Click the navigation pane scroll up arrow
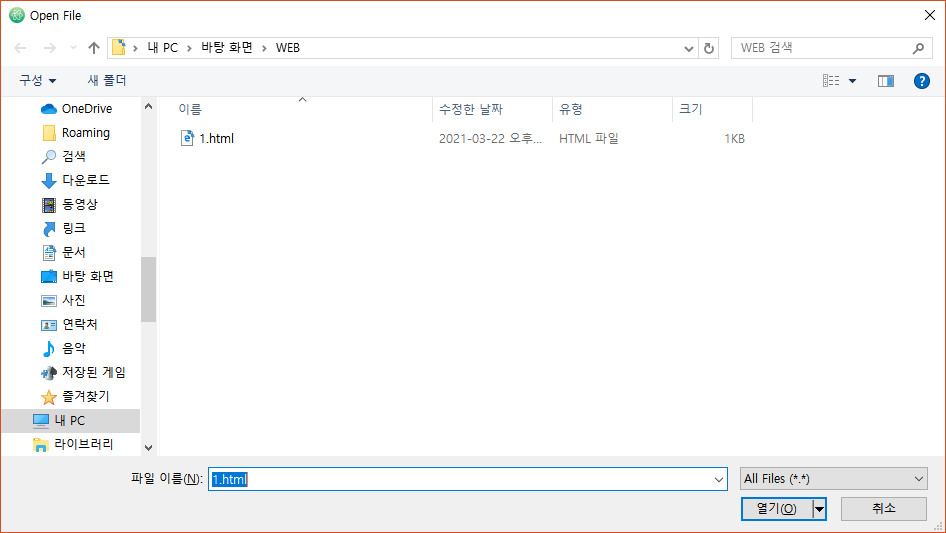The height and width of the screenshot is (533, 946). coord(148,106)
